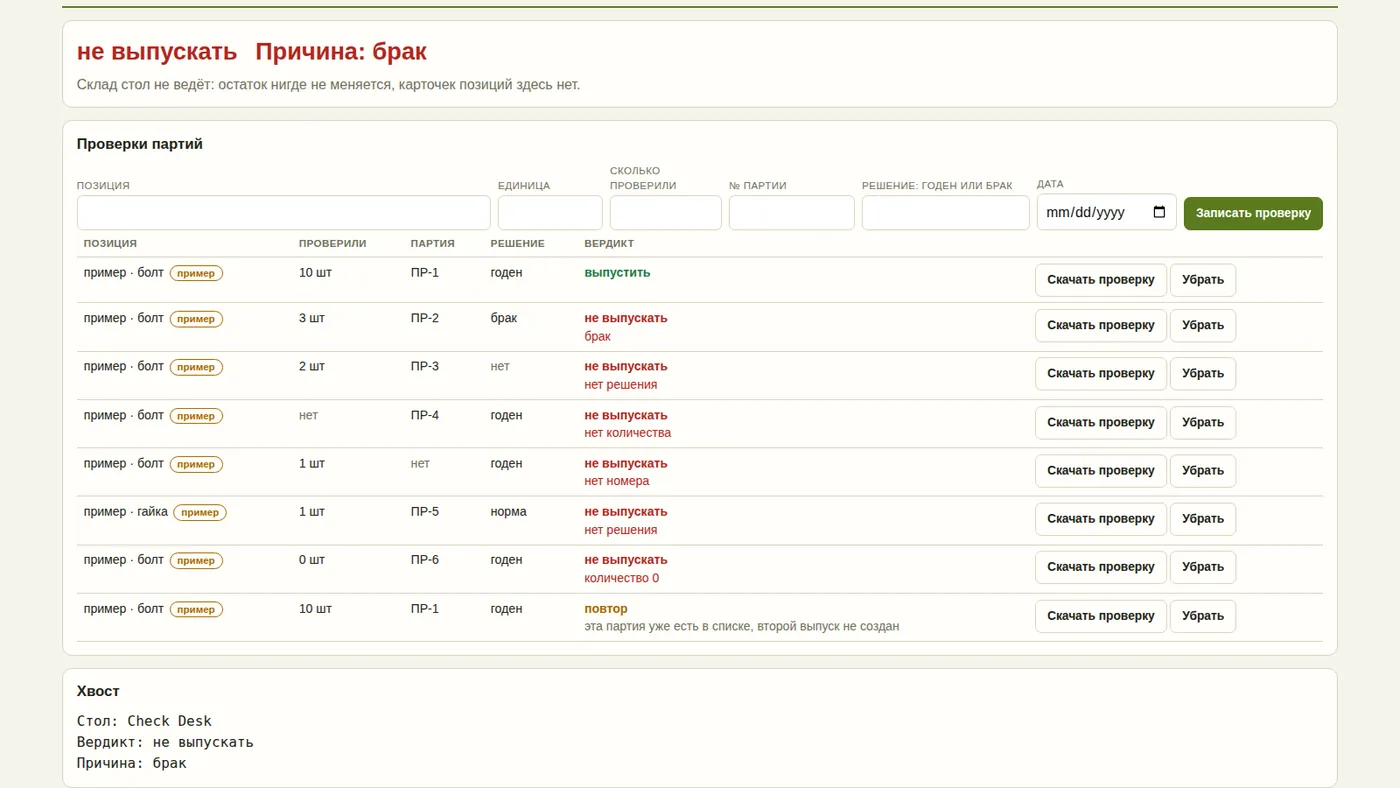Click into the «Единица» input box
The height and width of the screenshot is (788, 1400).
[x=550, y=213]
